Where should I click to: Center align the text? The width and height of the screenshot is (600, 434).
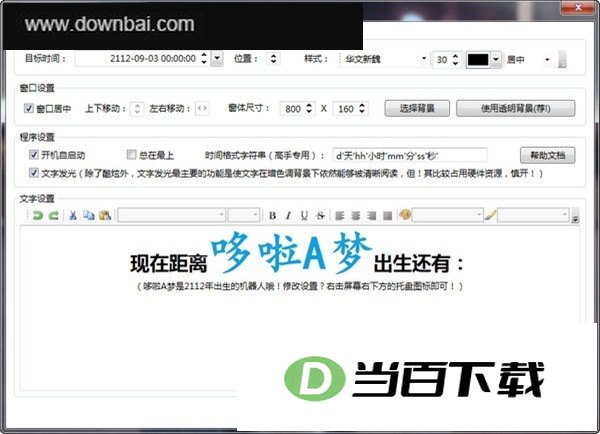click(x=356, y=216)
